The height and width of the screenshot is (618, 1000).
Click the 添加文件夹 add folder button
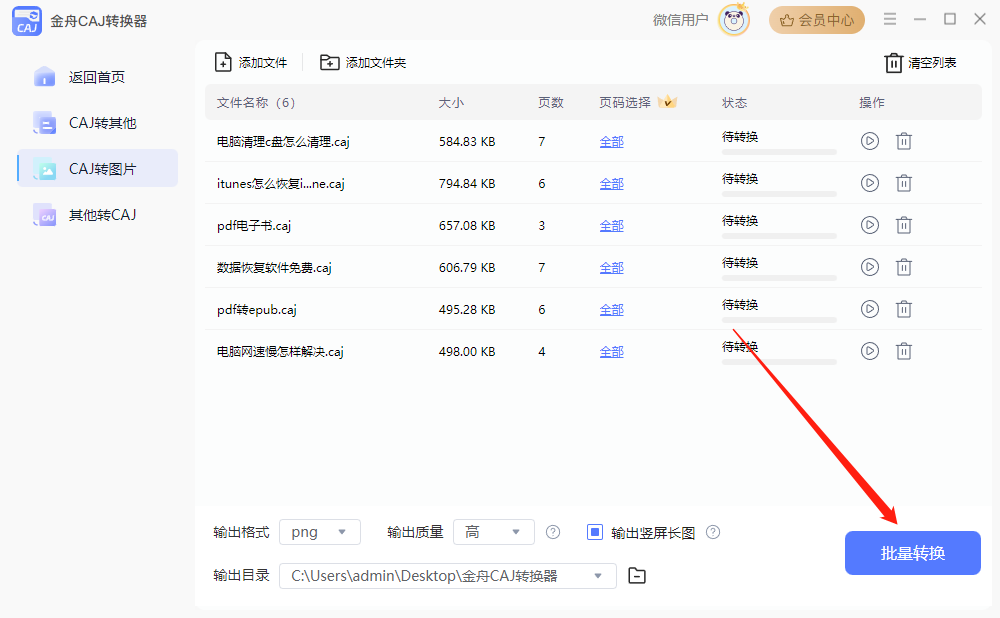pos(363,63)
